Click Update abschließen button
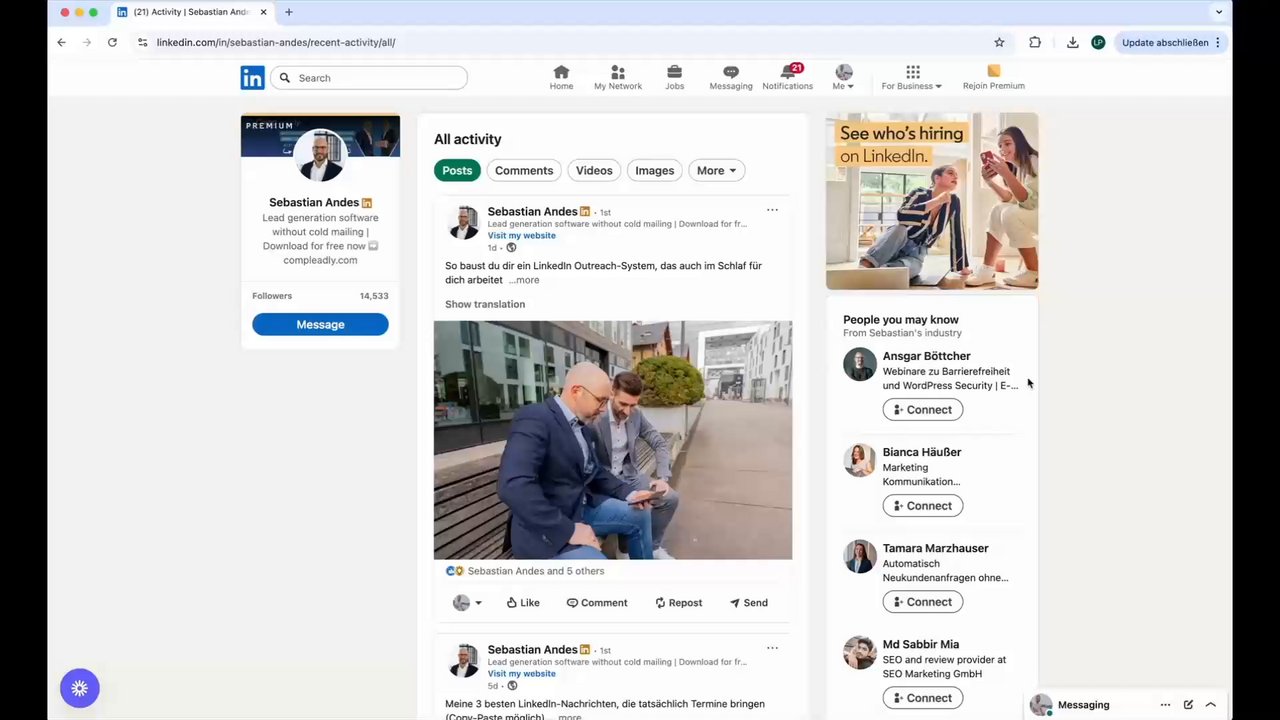Viewport: 1280px width, 720px height. [x=1165, y=42]
